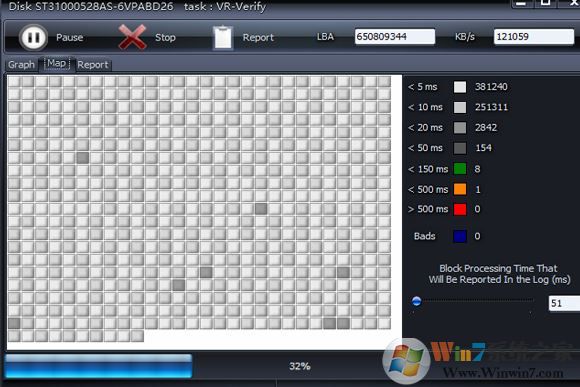This screenshot has width=580, height=387.
Task: Click the < 5 ms color swatch
Action: click(x=460, y=87)
